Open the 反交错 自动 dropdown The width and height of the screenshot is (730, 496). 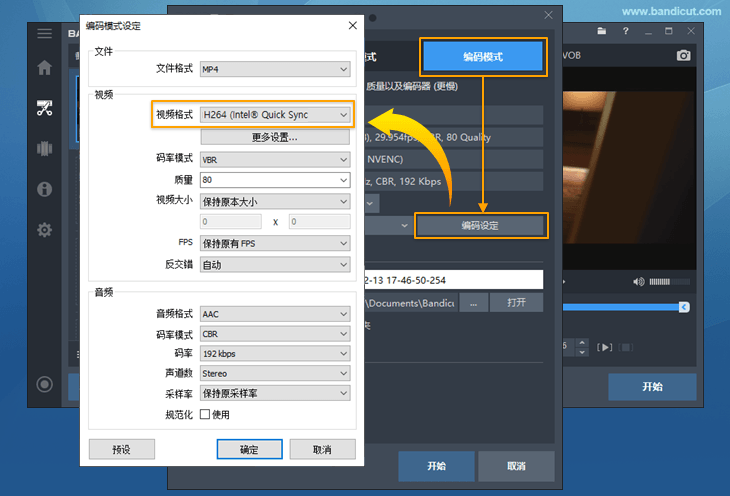click(275, 265)
